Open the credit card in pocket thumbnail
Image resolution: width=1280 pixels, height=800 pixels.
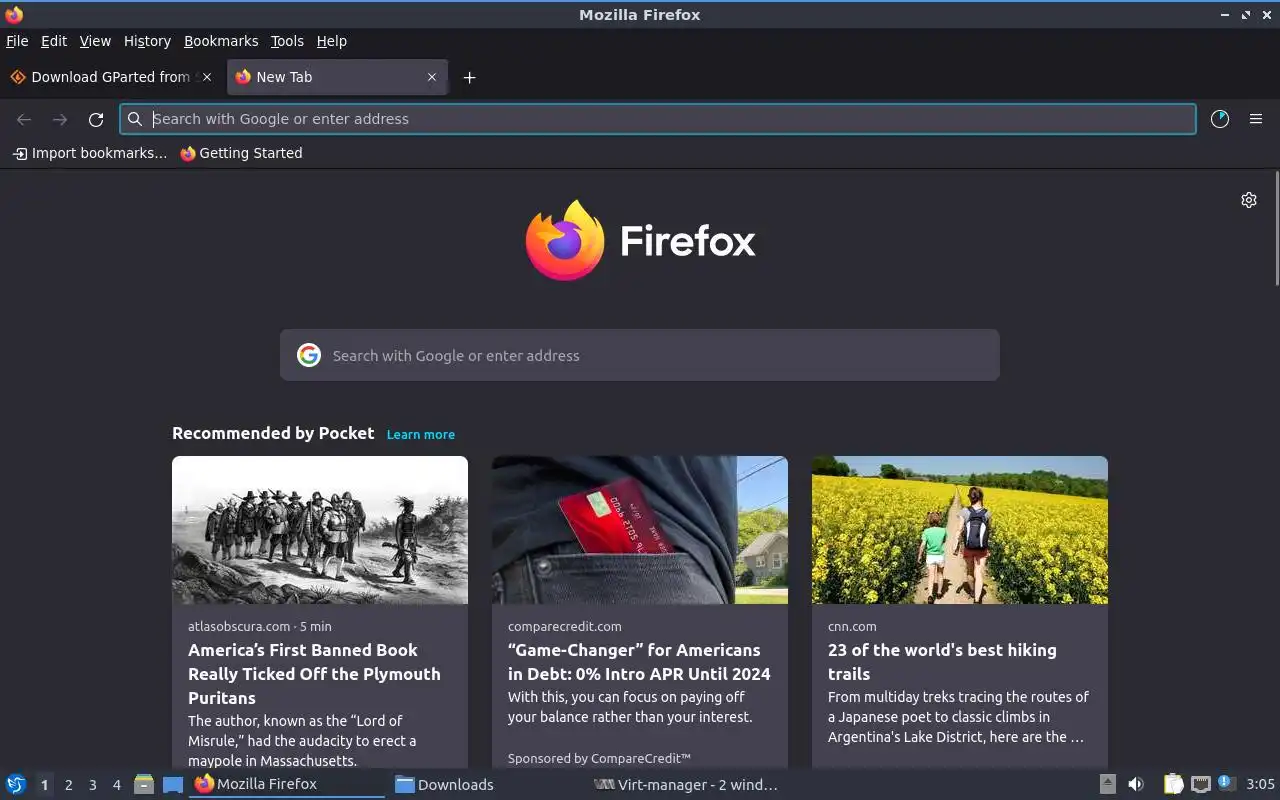640,530
